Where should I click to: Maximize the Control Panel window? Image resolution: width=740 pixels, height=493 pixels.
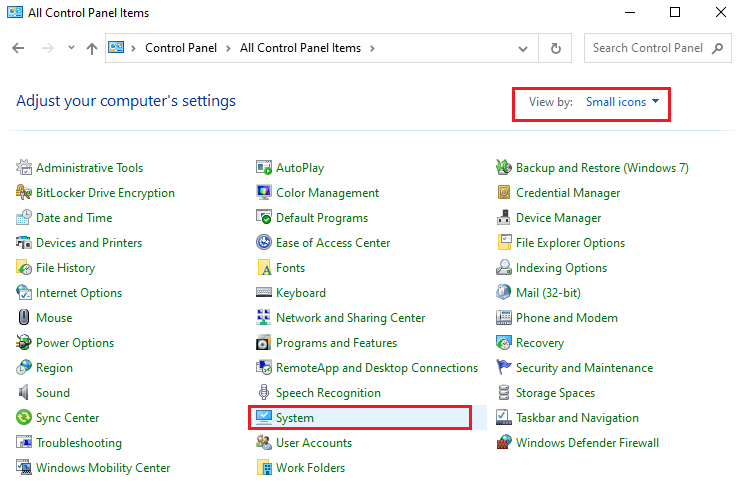[x=675, y=12]
